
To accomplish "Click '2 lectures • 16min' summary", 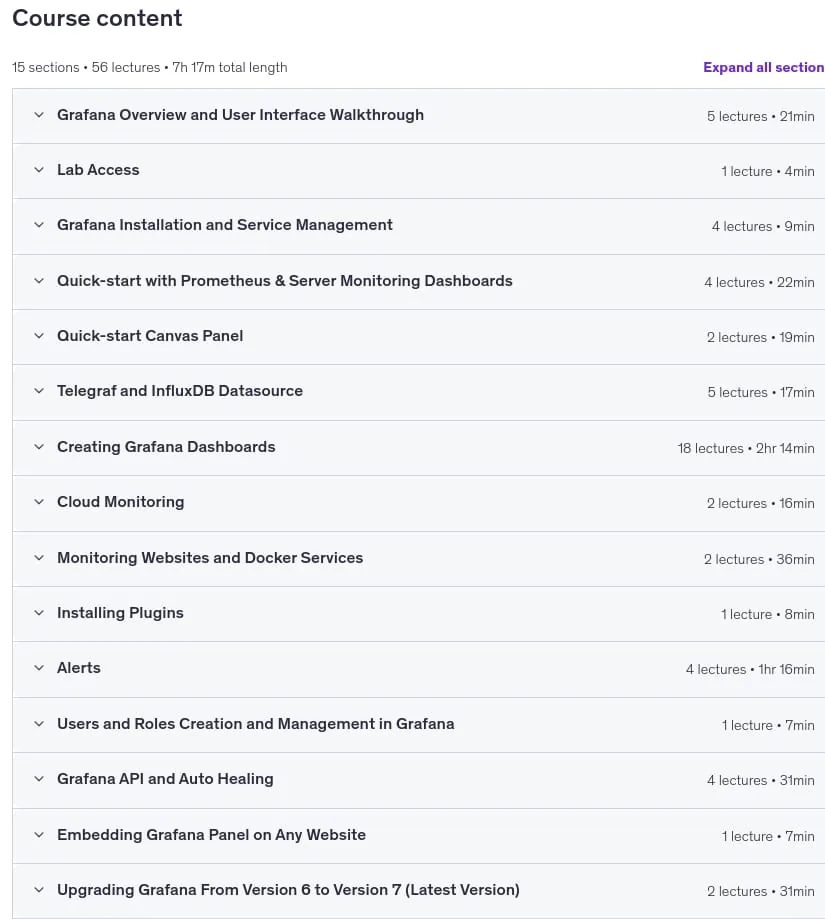I will (761, 503).
